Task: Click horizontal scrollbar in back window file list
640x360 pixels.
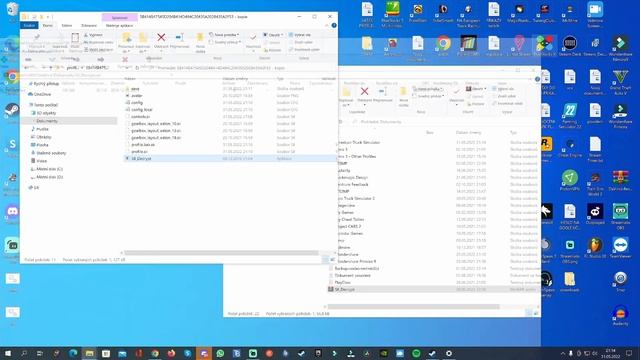Action: (413, 307)
